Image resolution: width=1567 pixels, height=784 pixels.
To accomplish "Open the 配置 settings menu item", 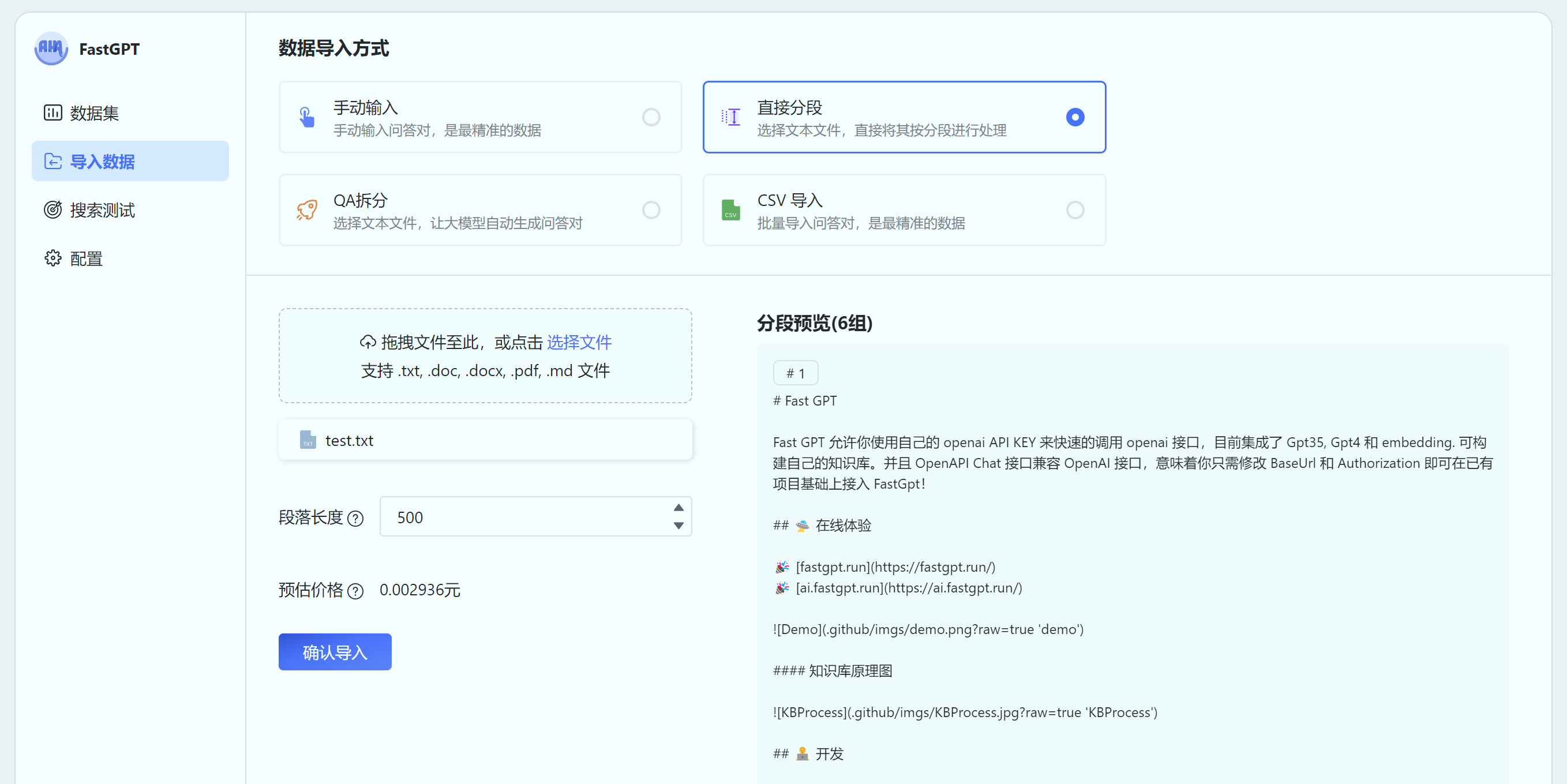I will tap(86, 258).
